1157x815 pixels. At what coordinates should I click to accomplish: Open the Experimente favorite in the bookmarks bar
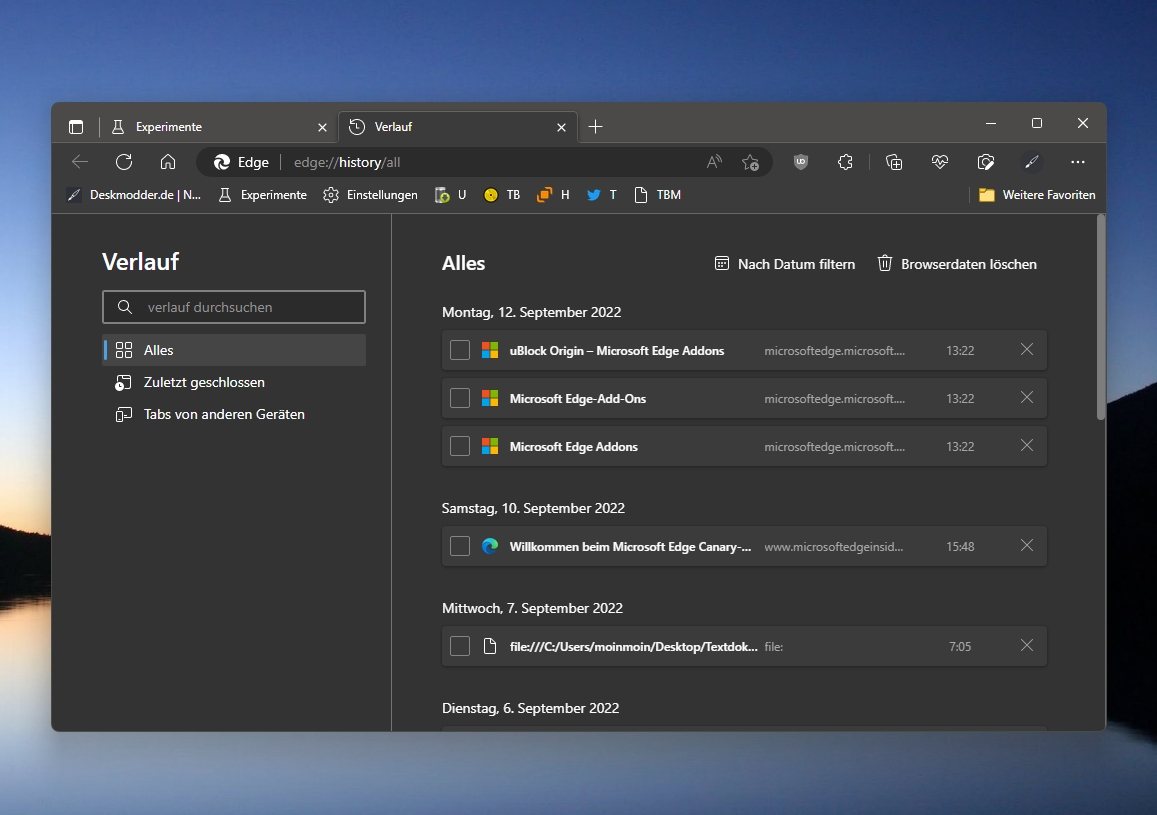[263, 195]
